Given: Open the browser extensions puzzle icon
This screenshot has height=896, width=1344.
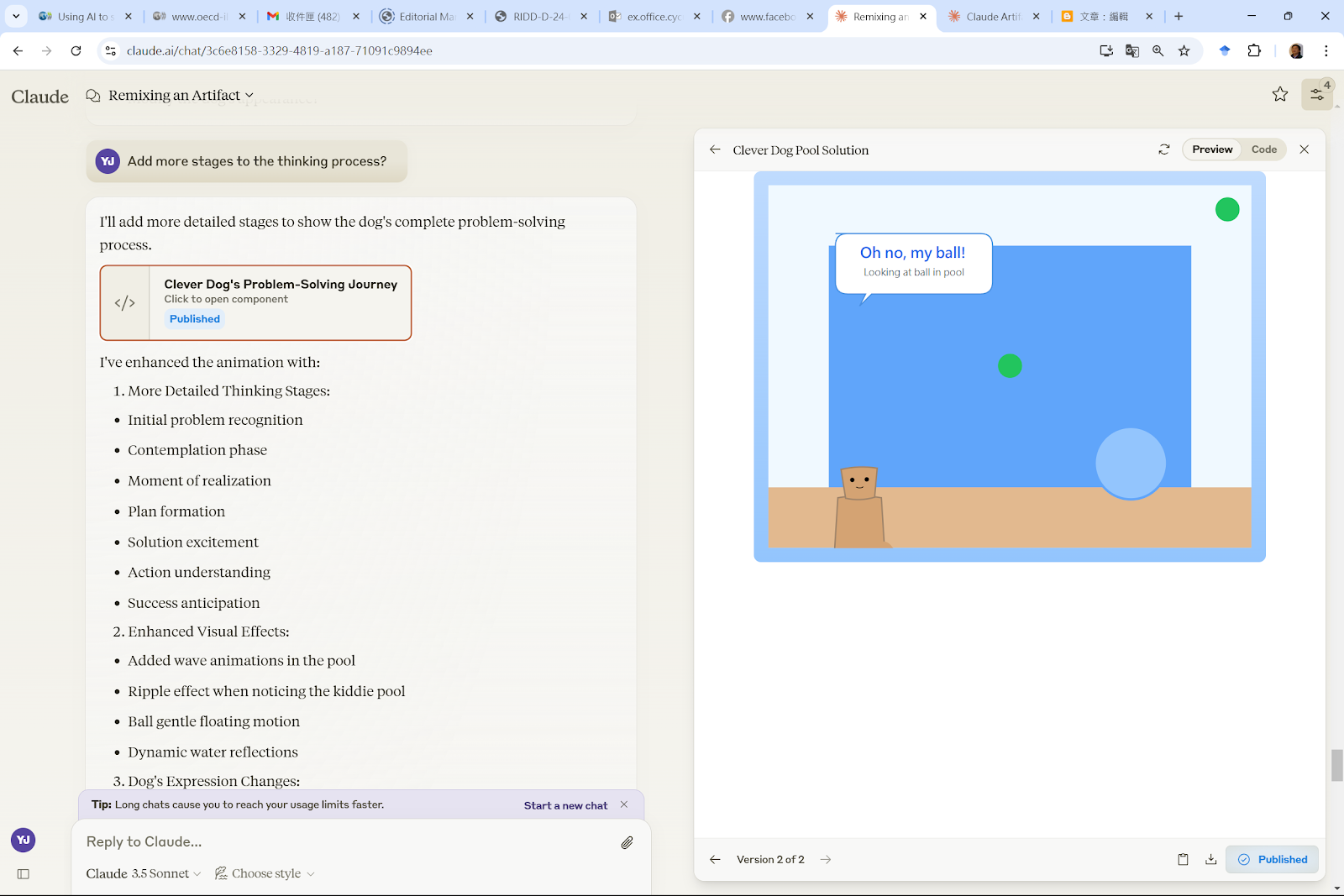Looking at the screenshot, I should coord(1254,50).
